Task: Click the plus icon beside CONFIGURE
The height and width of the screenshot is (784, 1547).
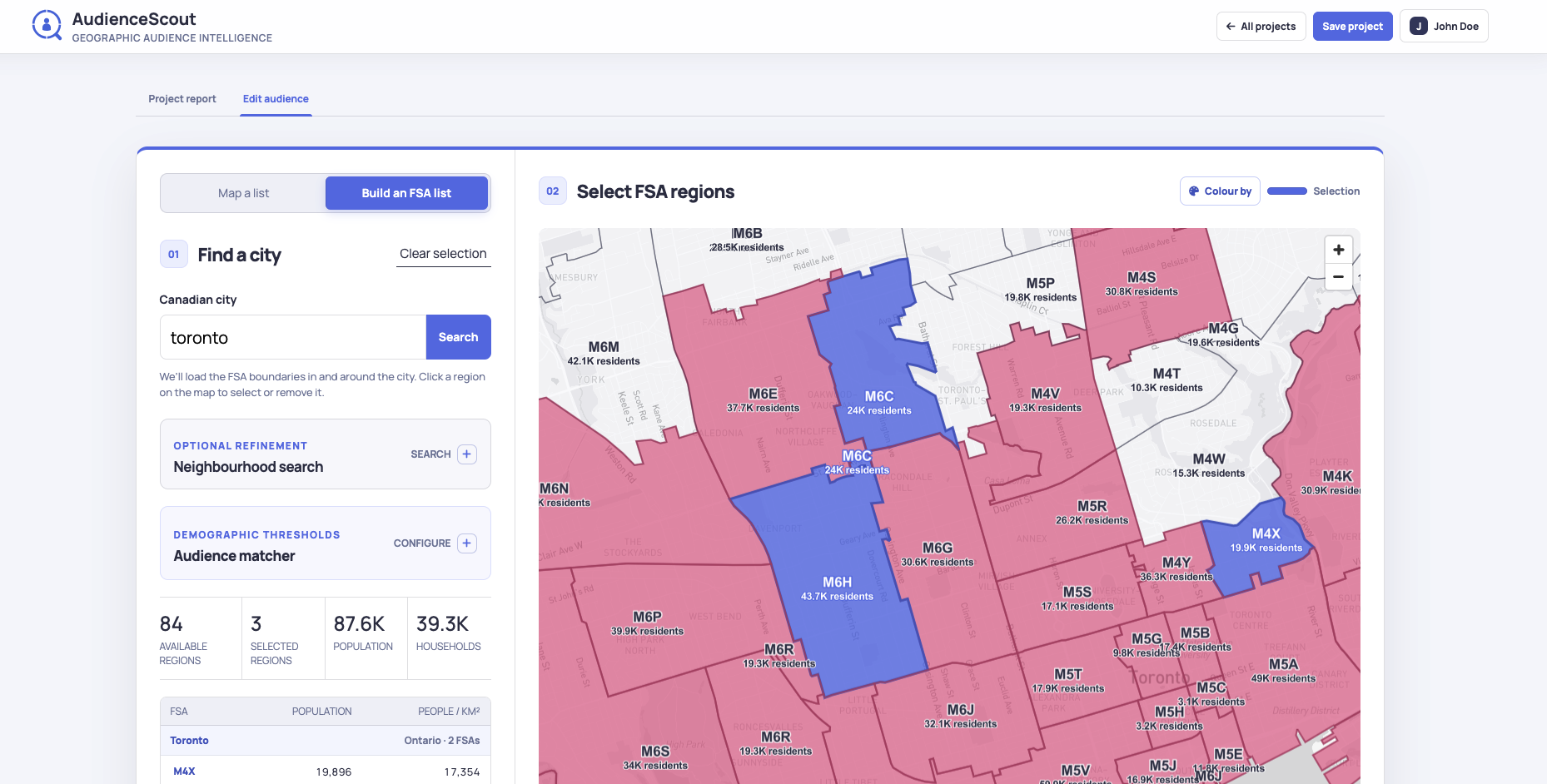Action: [467, 543]
